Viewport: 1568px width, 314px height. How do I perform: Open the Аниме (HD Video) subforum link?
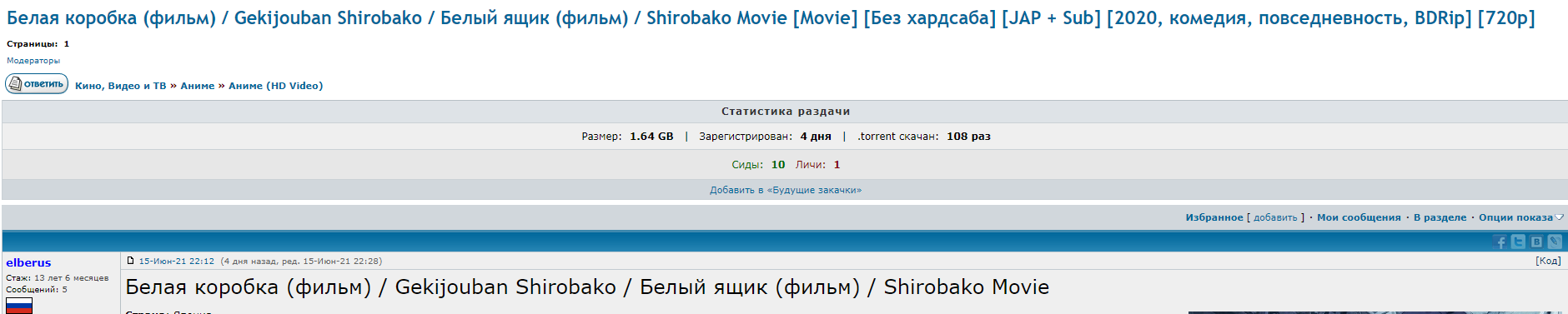[276, 86]
